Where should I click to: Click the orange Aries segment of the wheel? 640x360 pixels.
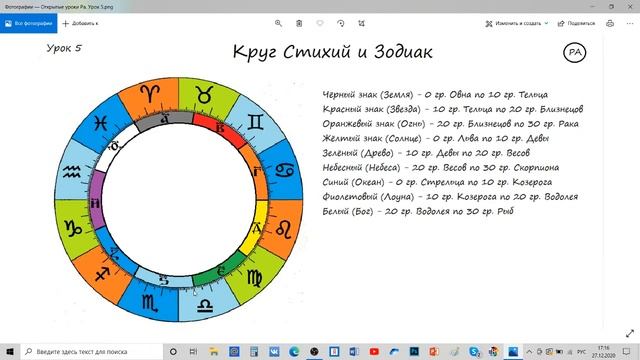(151, 95)
